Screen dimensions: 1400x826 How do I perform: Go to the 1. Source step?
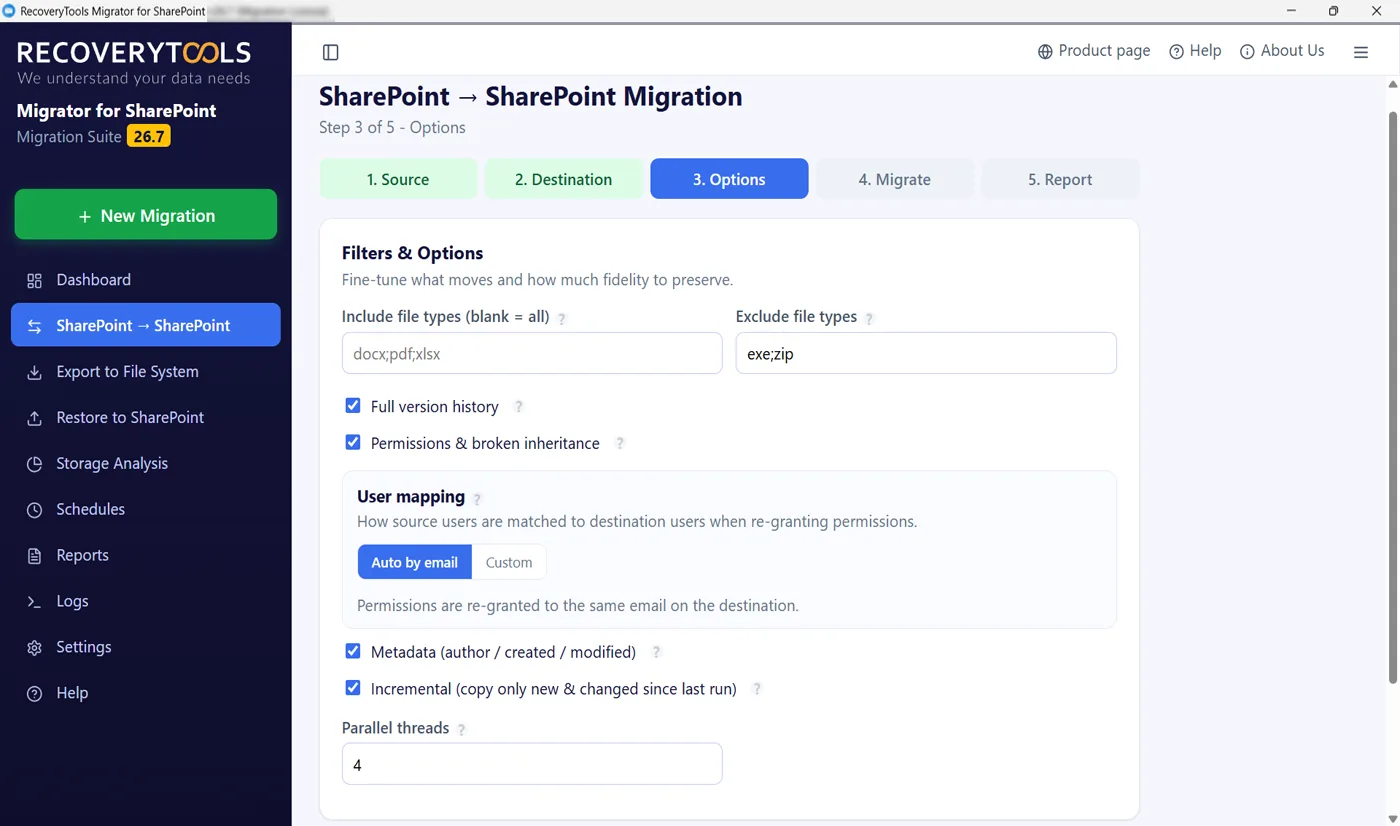tap(398, 179)
